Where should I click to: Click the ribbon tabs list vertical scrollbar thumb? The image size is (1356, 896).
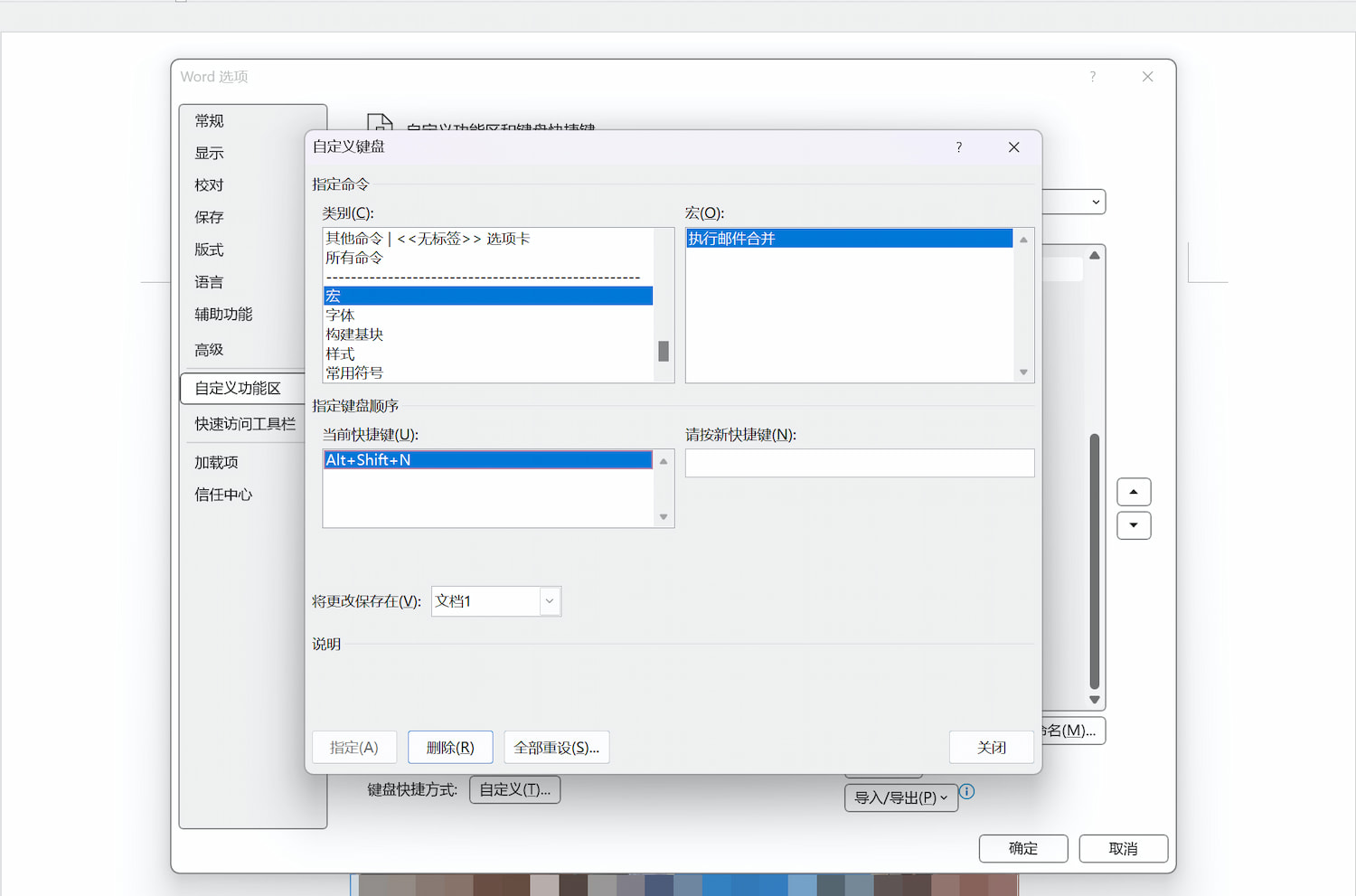click(x=1095, y=561)
